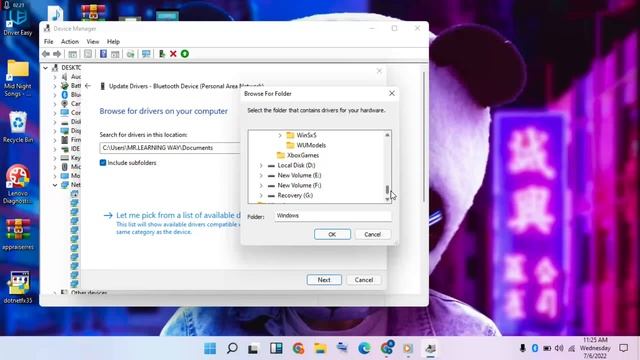
Task: Click scroll-up arrow of folder tree
Action: pos(387,135)
